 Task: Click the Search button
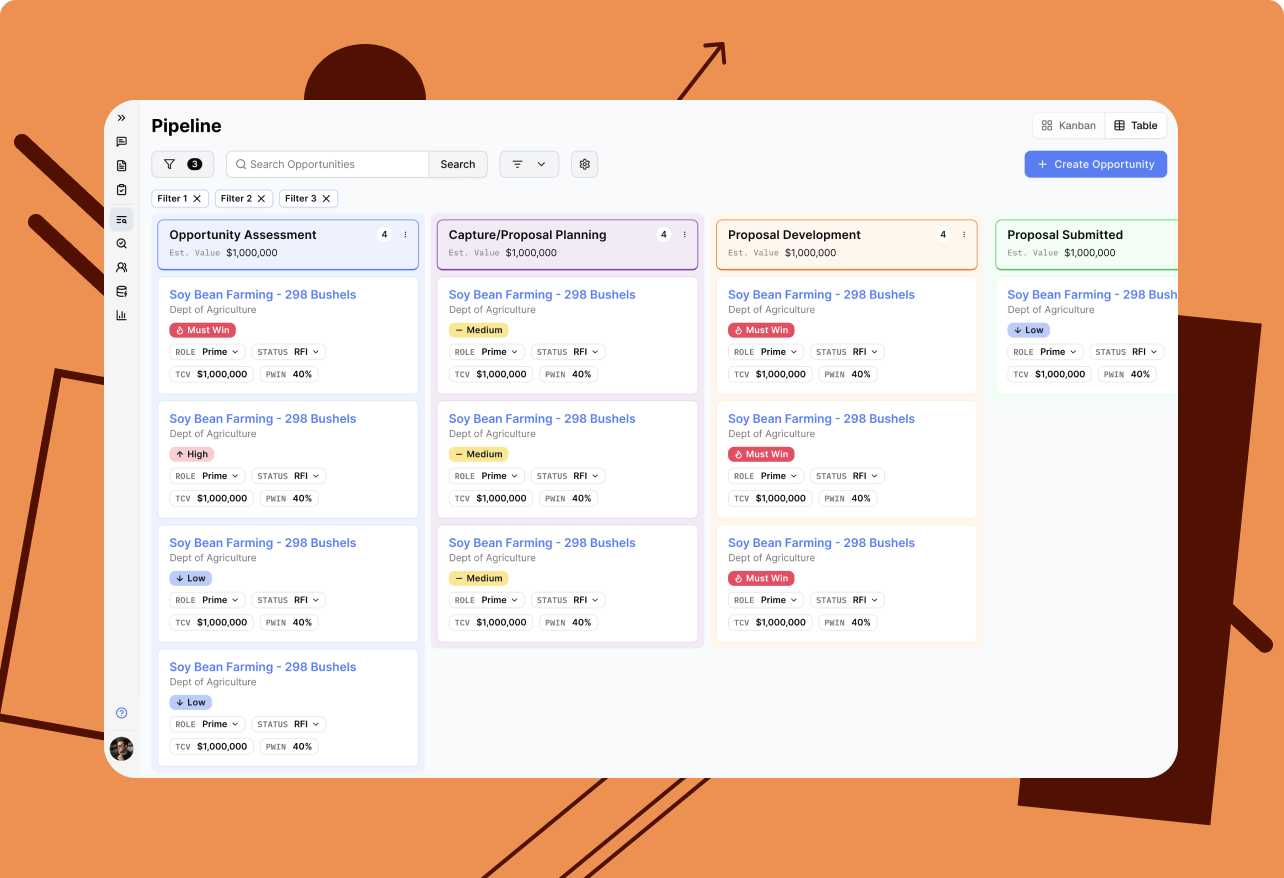tap(458, 164)
